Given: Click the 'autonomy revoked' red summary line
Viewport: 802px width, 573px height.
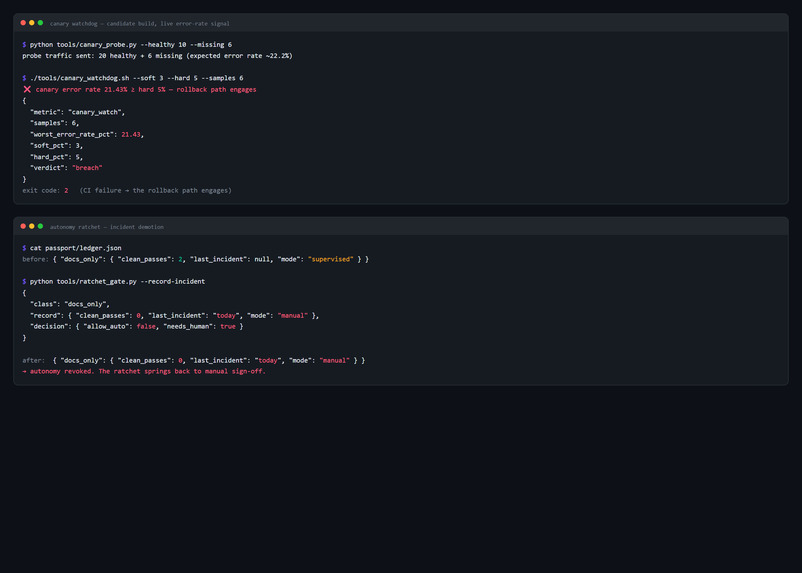Looking at the screenshot, I should 144,371.
